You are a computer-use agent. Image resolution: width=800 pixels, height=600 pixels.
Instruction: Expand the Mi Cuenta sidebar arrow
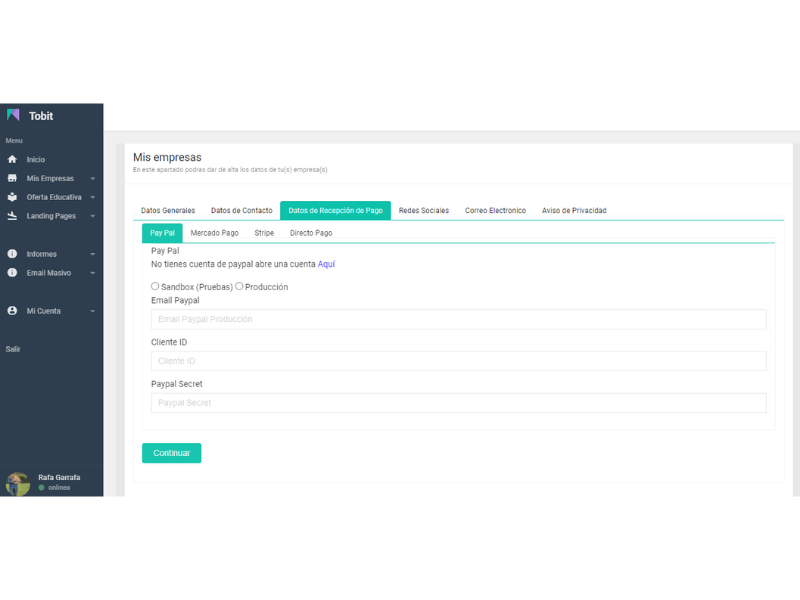93,312
